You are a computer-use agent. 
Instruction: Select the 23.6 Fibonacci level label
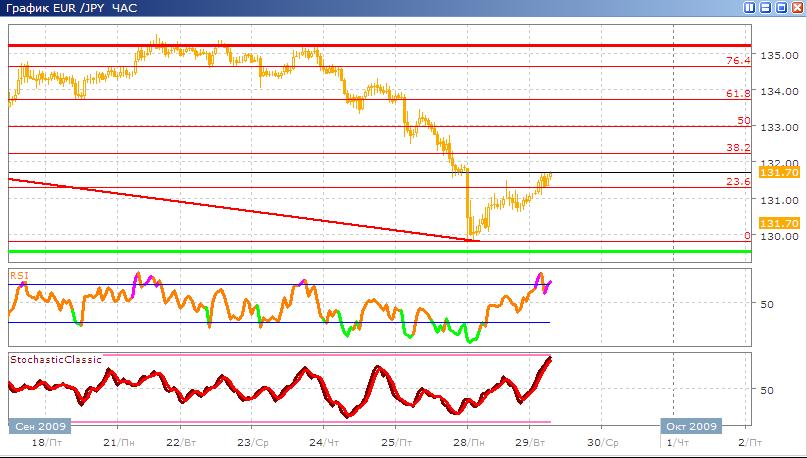[737, 182]
